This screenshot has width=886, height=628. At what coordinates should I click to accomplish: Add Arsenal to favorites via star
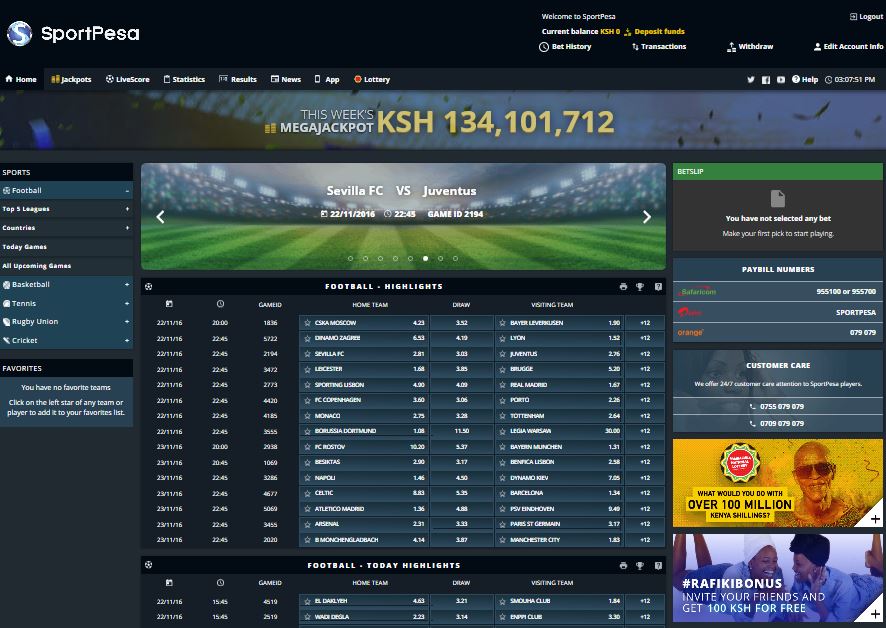(307, 524)
